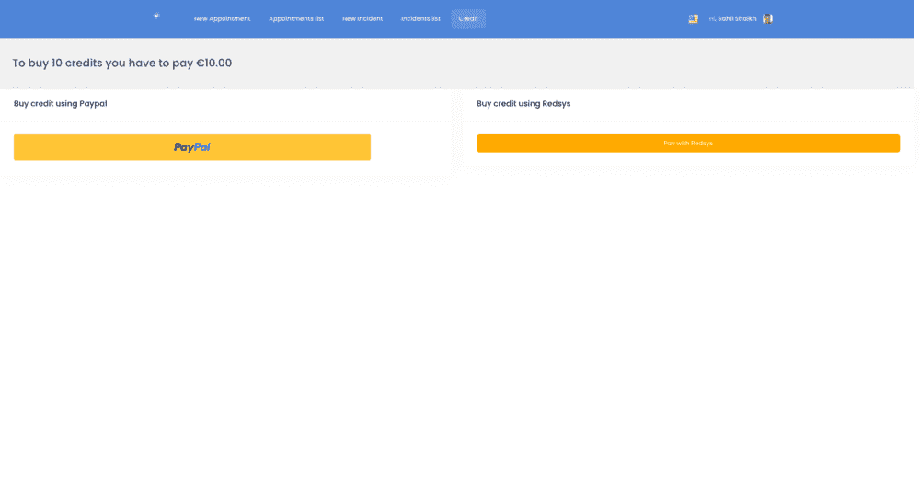
Task: Open the New Appointment page
Action: coord(222,19)
